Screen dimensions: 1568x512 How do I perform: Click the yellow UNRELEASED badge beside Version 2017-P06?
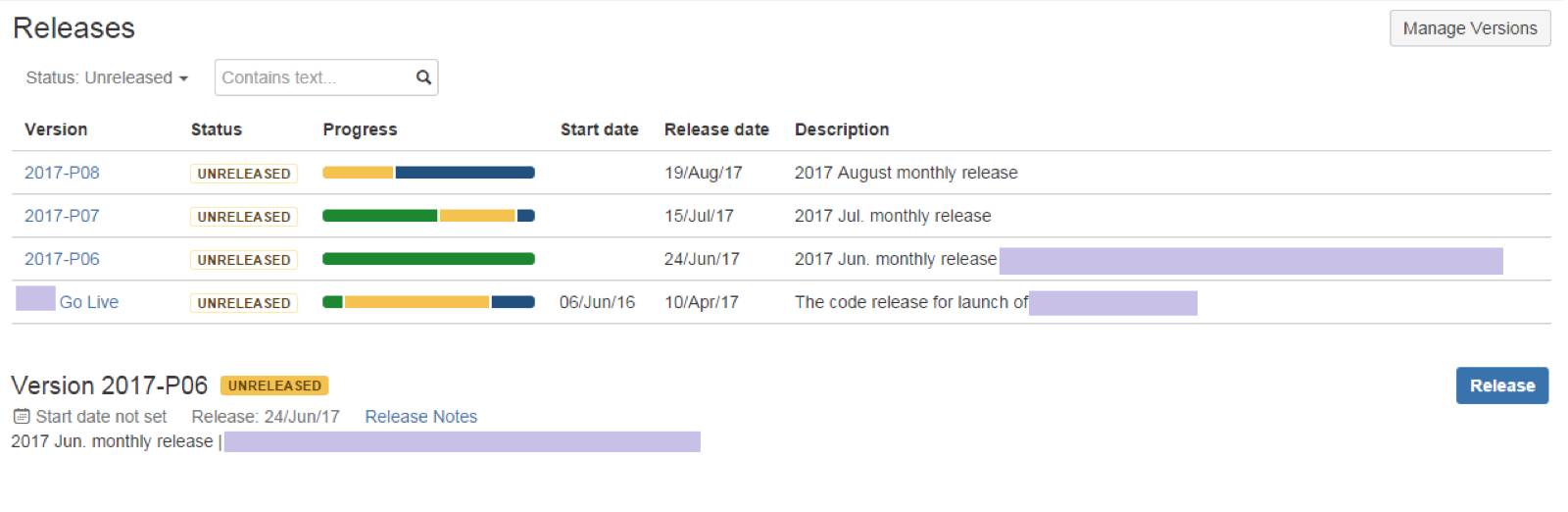click(x=274, y=385)
